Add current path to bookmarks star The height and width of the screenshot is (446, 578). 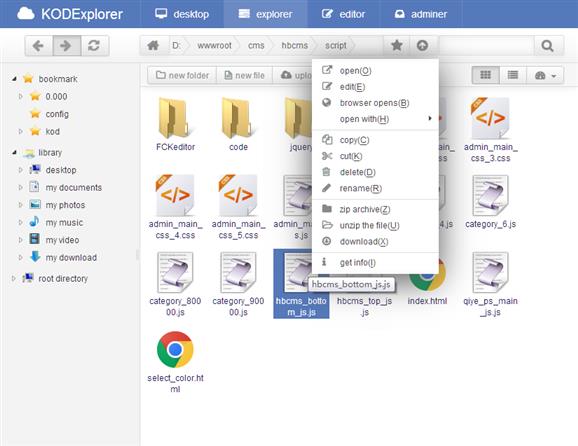pos(397,46)
